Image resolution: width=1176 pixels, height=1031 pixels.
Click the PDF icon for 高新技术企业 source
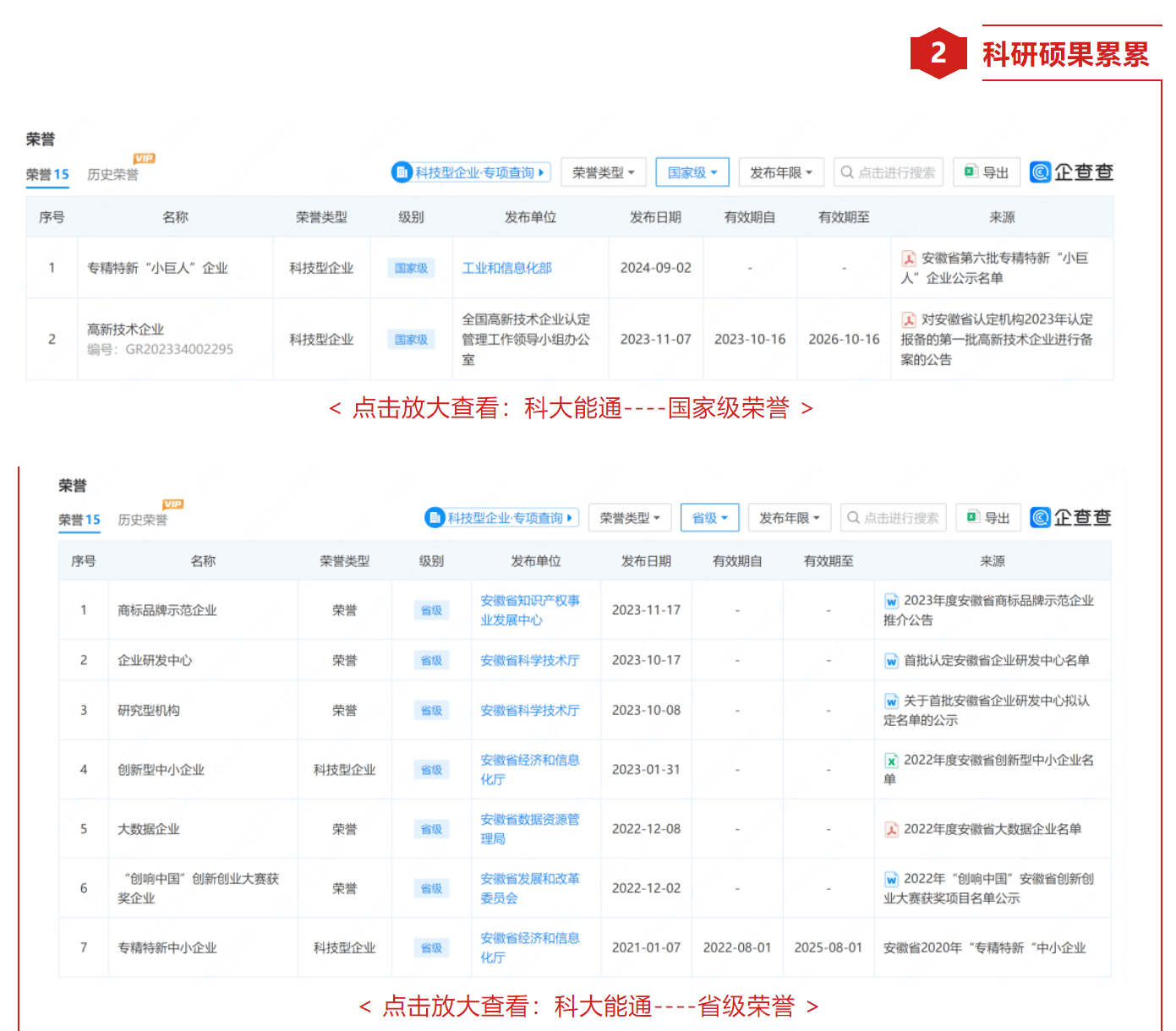pyautogui.click(x=909, y=320)
